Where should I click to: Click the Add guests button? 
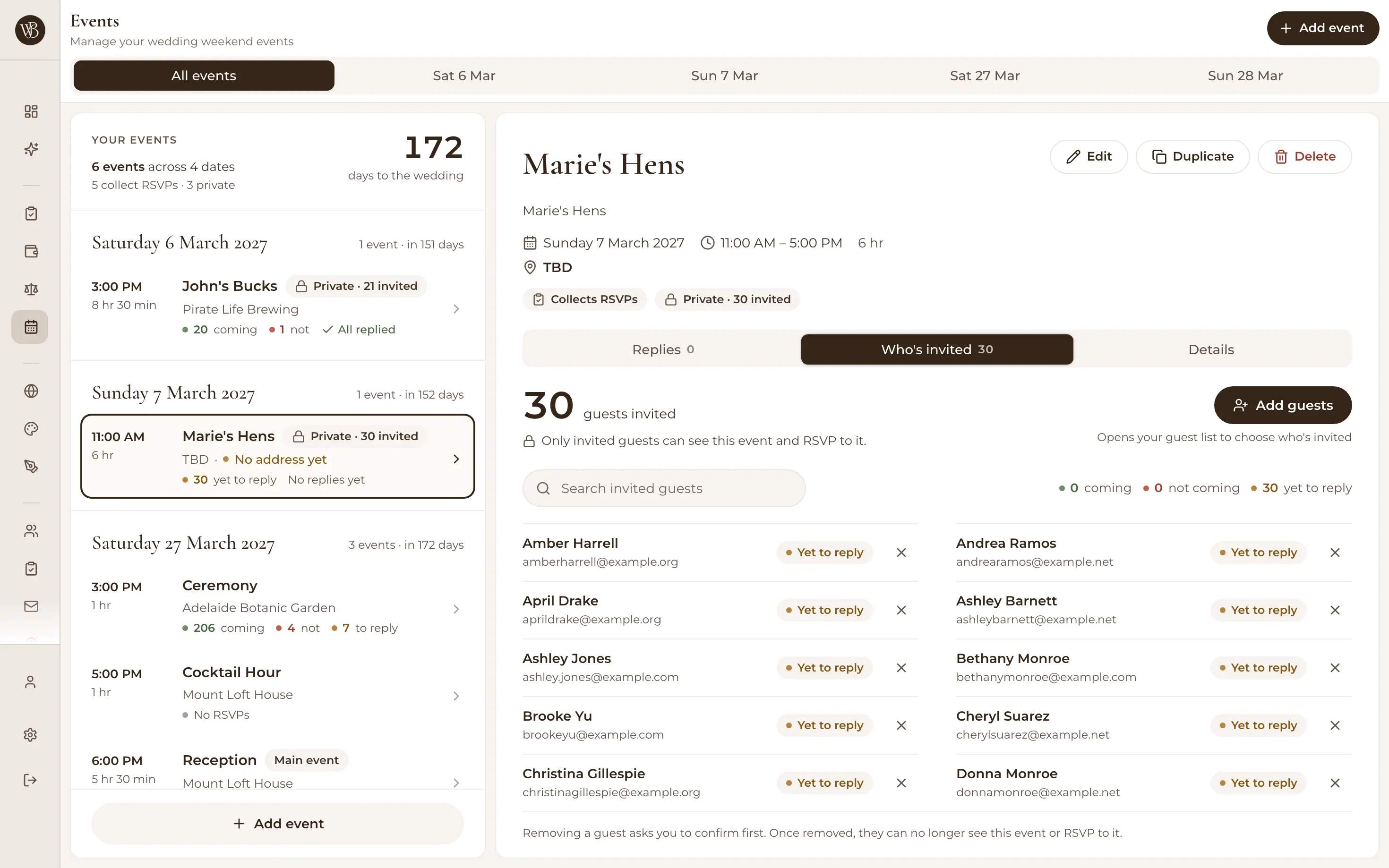pyautogui.click(x=1283, y=405)
